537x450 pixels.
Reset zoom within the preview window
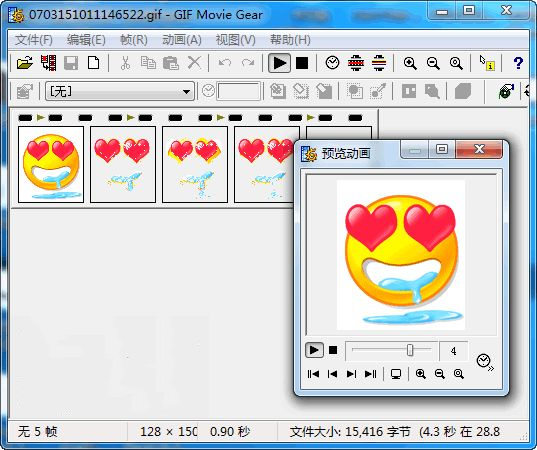coord(459,374)
